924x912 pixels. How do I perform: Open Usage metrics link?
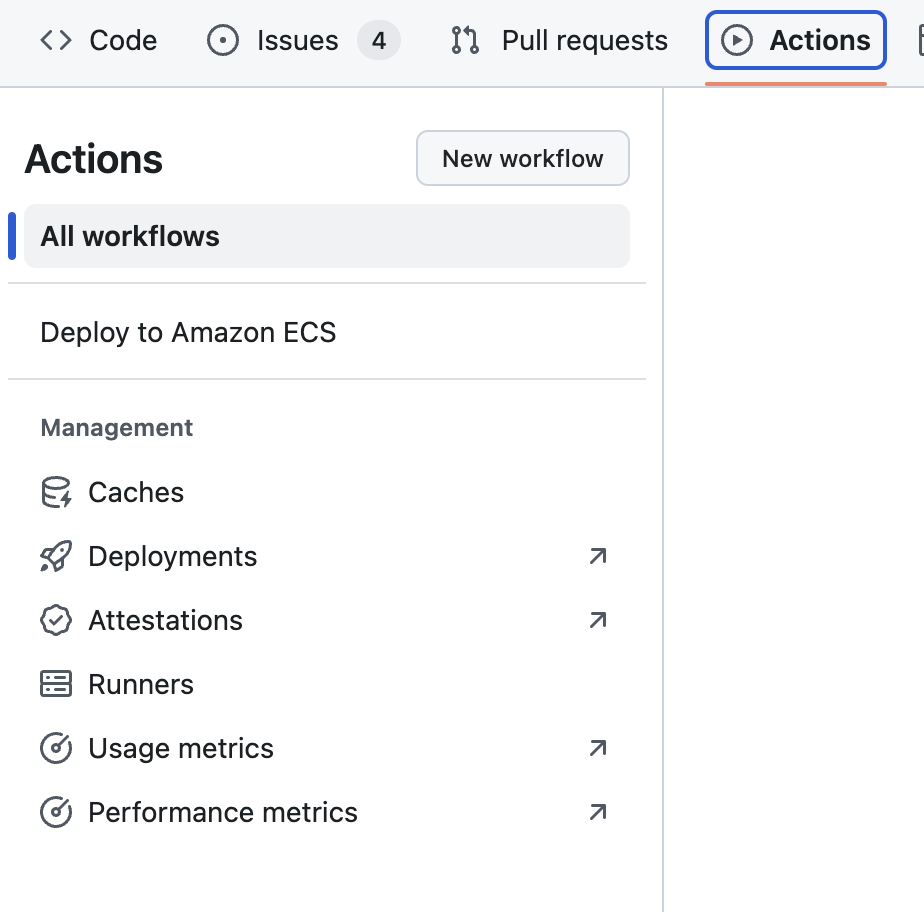[327, 748]
